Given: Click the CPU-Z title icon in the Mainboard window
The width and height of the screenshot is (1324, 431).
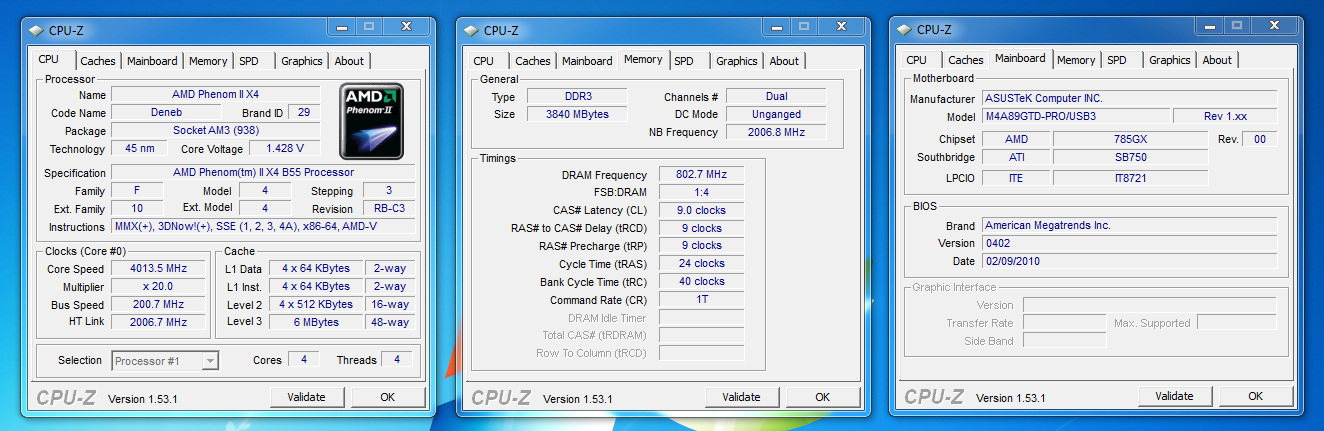Looking at the screenshot, I should coord(905,30).
